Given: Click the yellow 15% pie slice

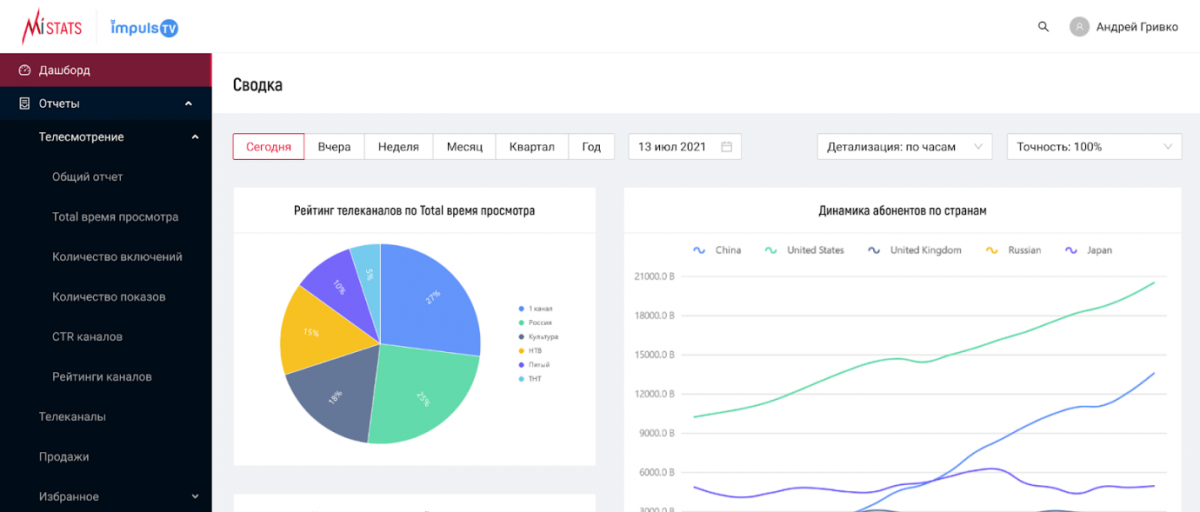Looking at the screenshot, I should pos(313,331).
